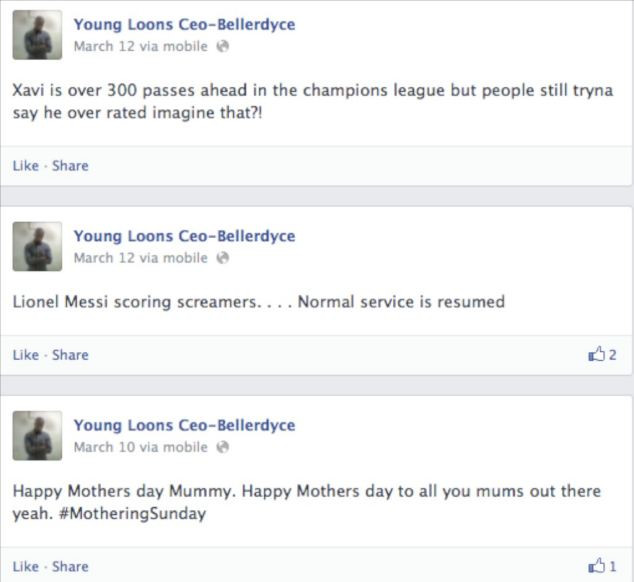Open the profile picture on the Xavi post

pyautogui.click(x=37, y=35)
